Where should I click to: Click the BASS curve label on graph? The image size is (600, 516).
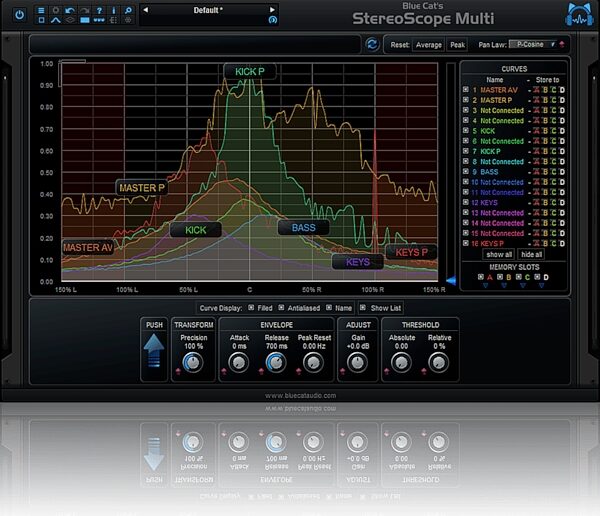tap(303, 228)
